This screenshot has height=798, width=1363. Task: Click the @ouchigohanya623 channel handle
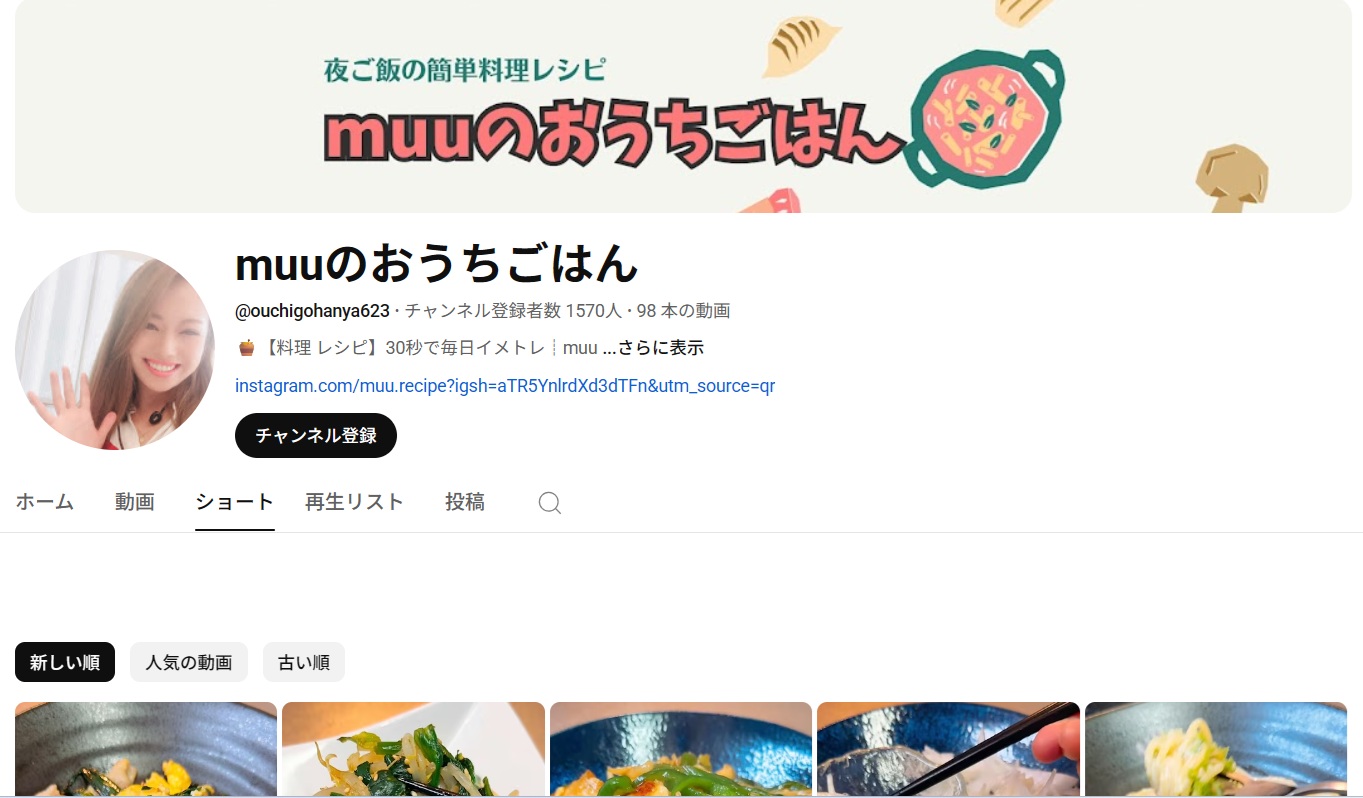(x=312, y=311)
